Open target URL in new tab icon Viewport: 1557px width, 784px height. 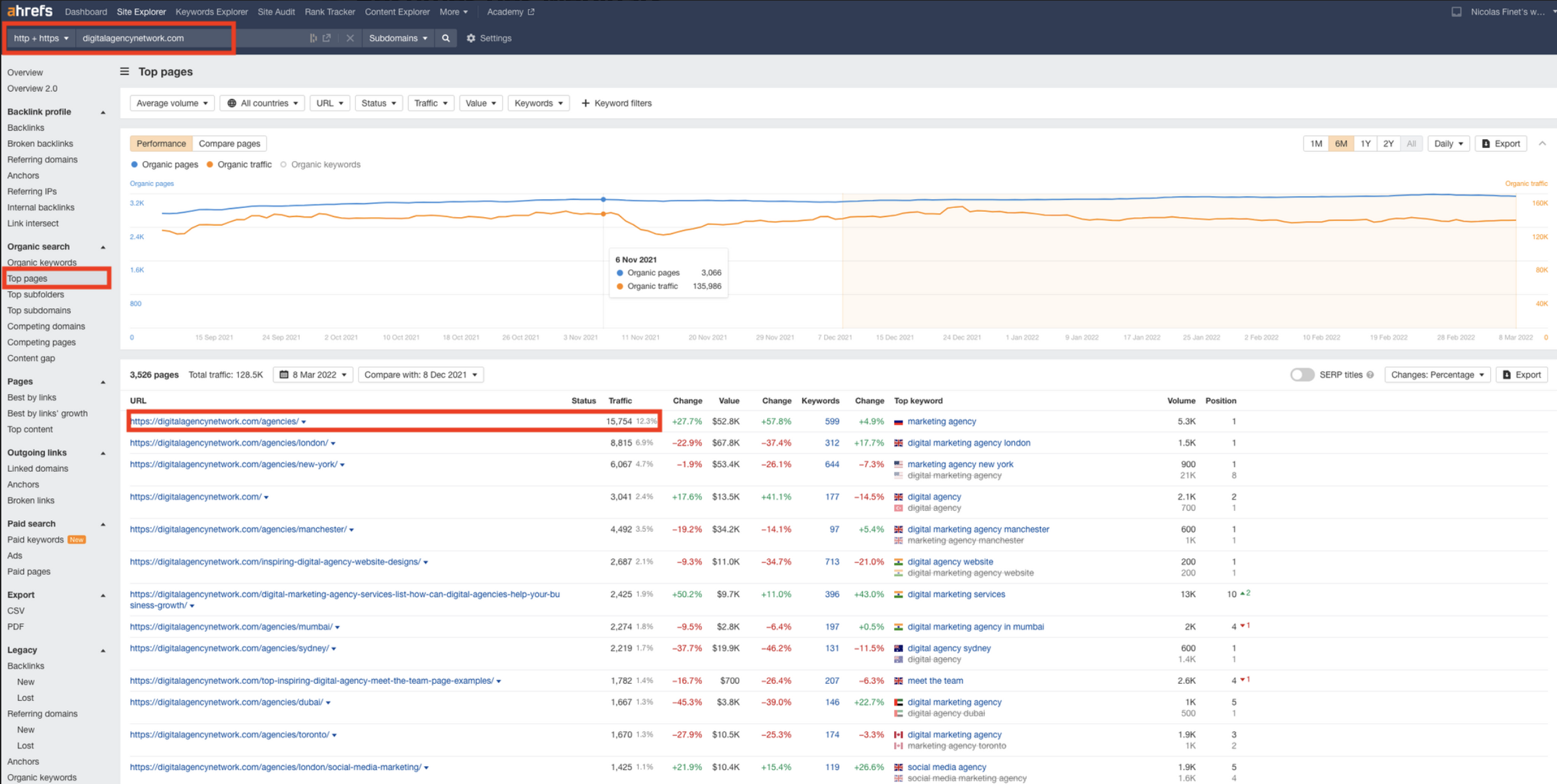pos(327,38)
